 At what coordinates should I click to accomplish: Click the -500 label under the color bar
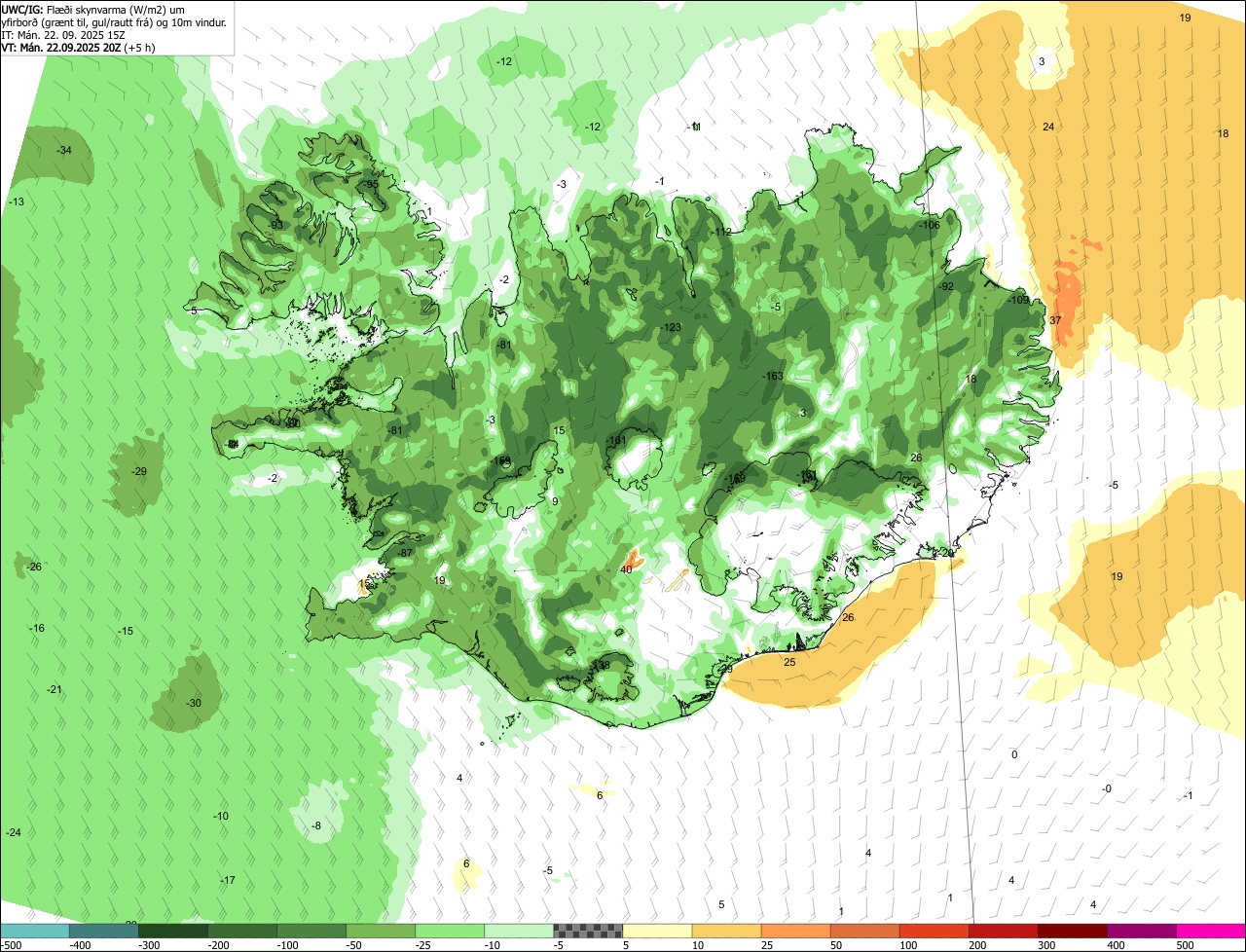(x=11, y=945)
